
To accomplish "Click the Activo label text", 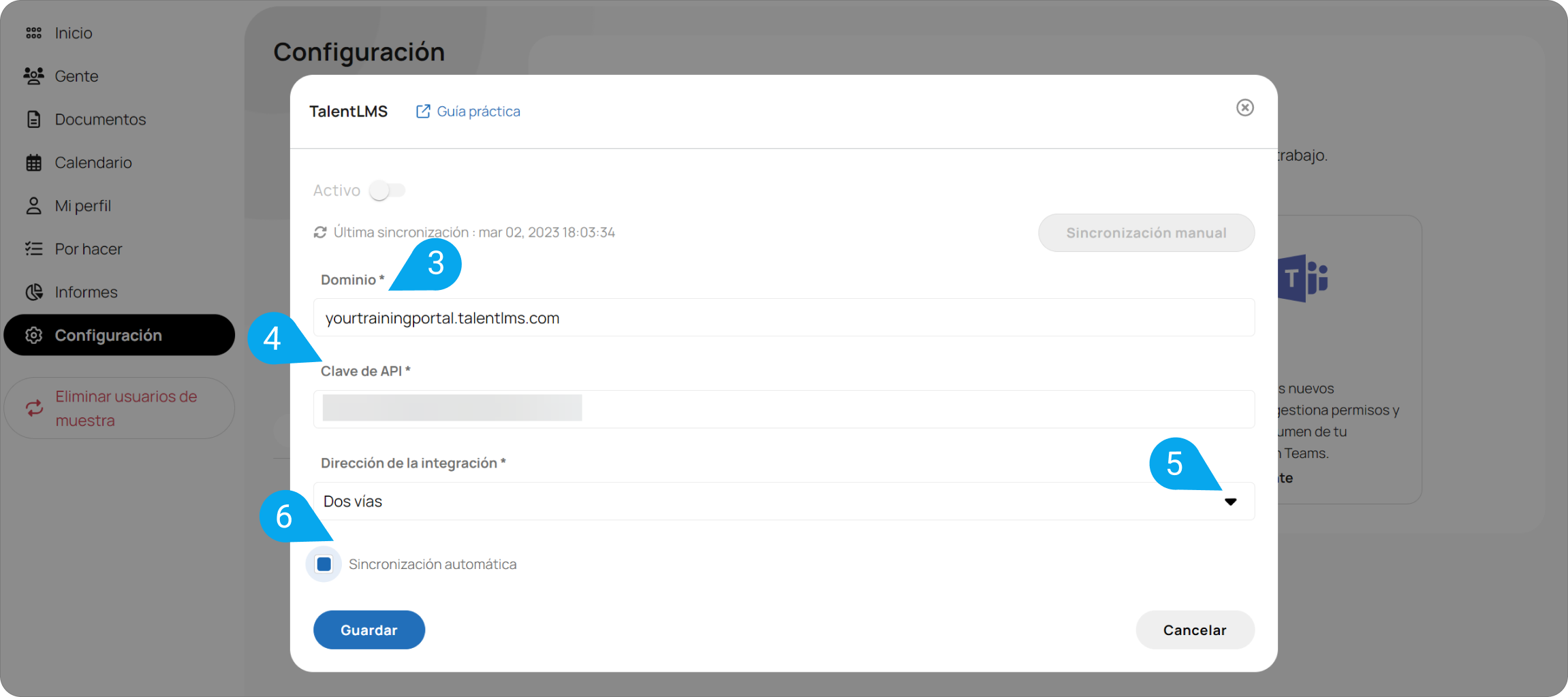I will coord(336,191).
